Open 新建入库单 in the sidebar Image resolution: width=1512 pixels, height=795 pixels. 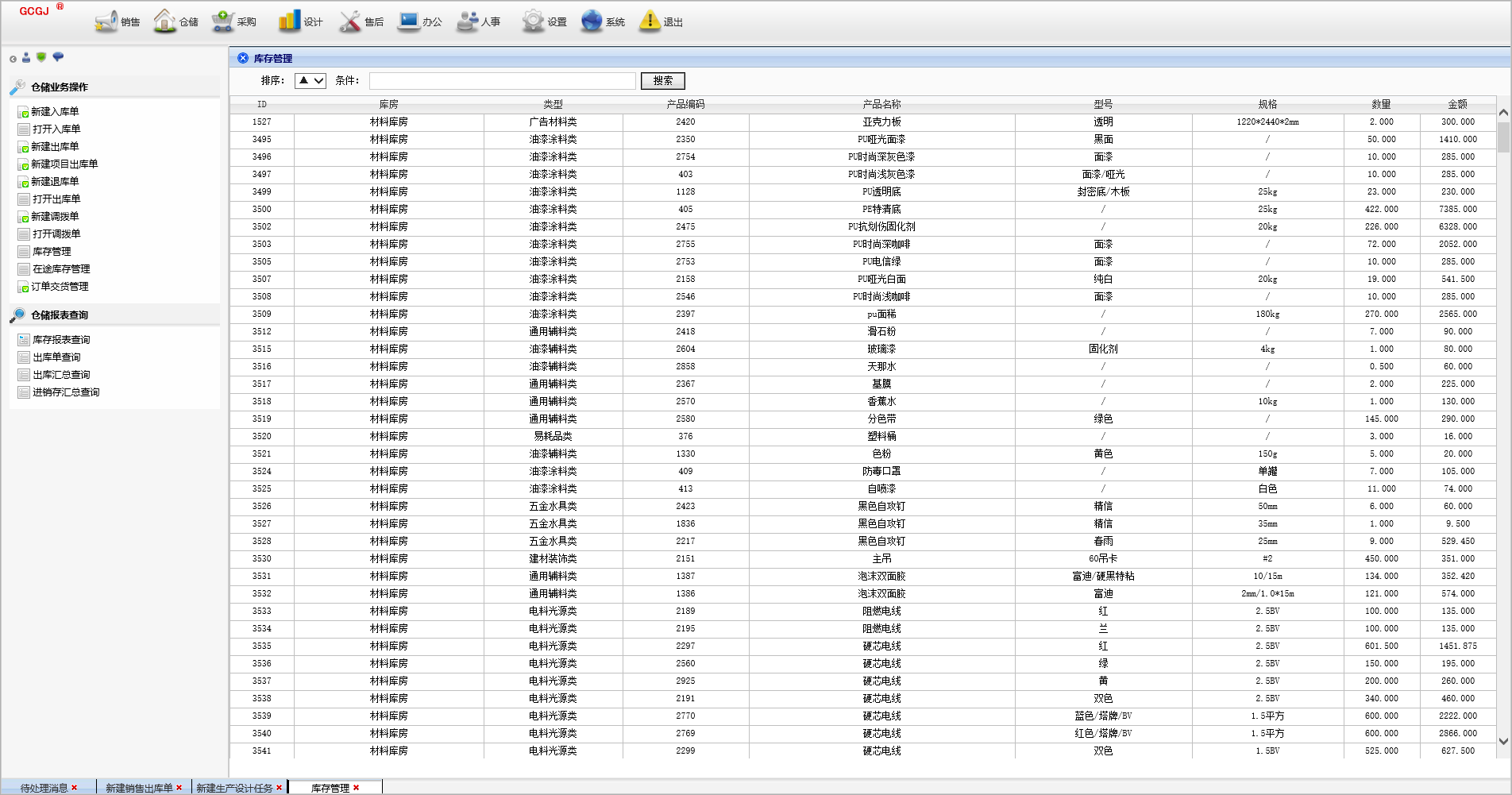pyautogui.click(x=55, y=112)
